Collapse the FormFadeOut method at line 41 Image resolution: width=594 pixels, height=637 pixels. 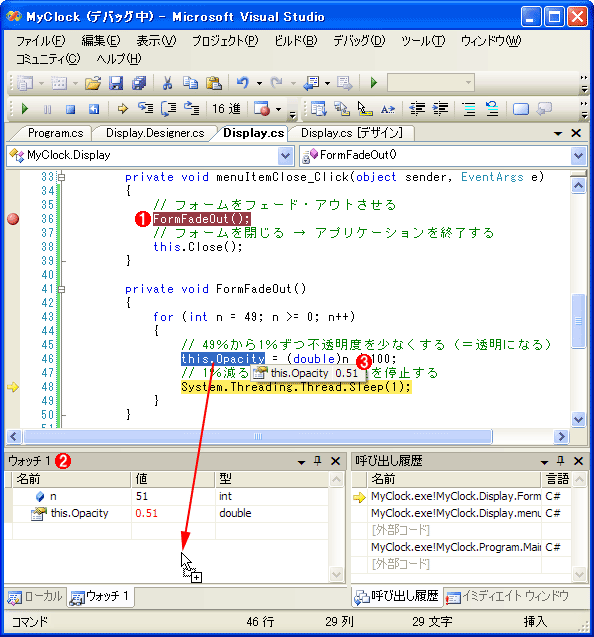61,289
